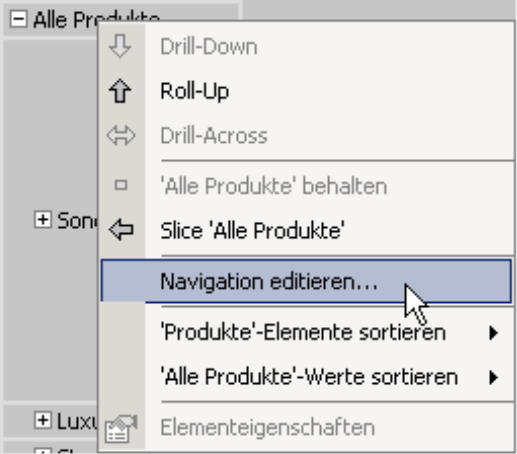Click the left-arrow Slice icon
Image resolution: width=517 pixels, height=454 pixels.
click(x=121, y=229)
